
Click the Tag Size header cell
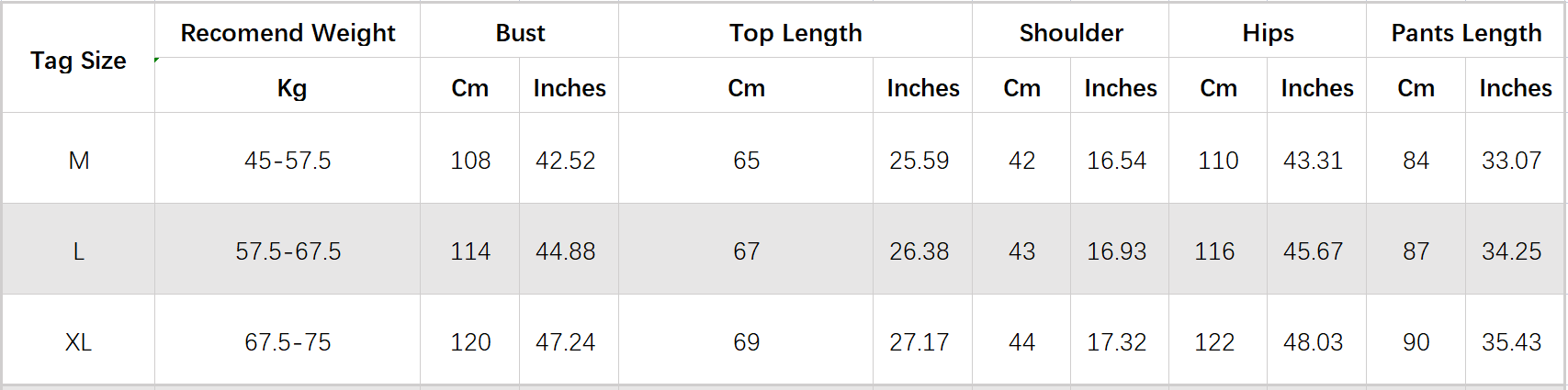[78, 61]
